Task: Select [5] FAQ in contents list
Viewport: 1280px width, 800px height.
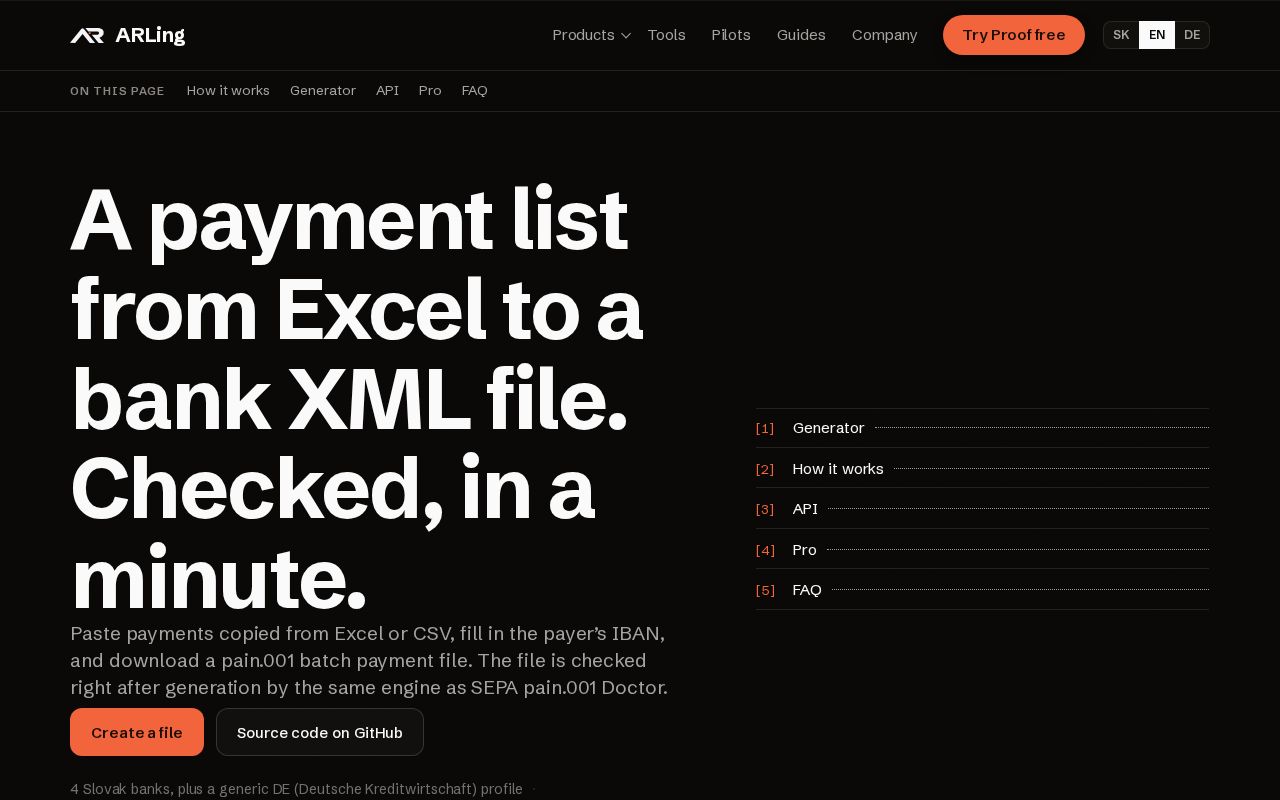Action: pyautogui.click(x=982, y=590)
